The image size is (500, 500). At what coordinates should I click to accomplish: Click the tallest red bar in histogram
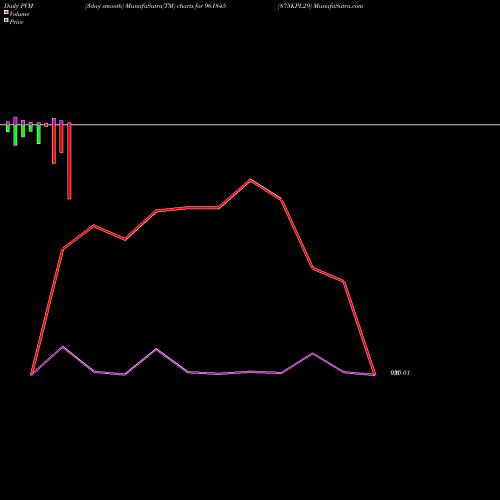(x=69, y=161)
